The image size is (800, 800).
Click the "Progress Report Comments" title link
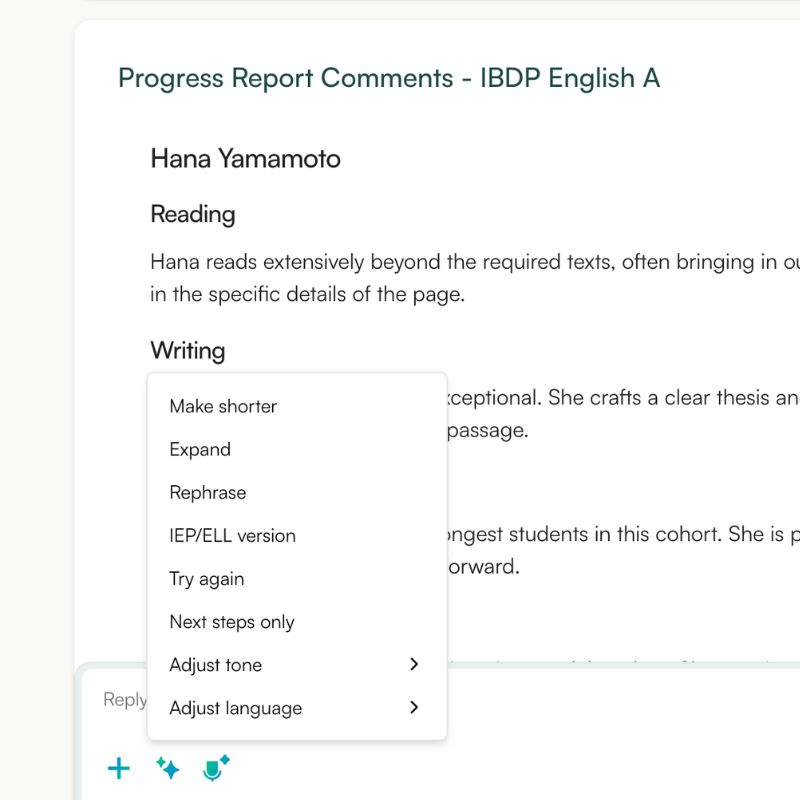coord(390,78)
